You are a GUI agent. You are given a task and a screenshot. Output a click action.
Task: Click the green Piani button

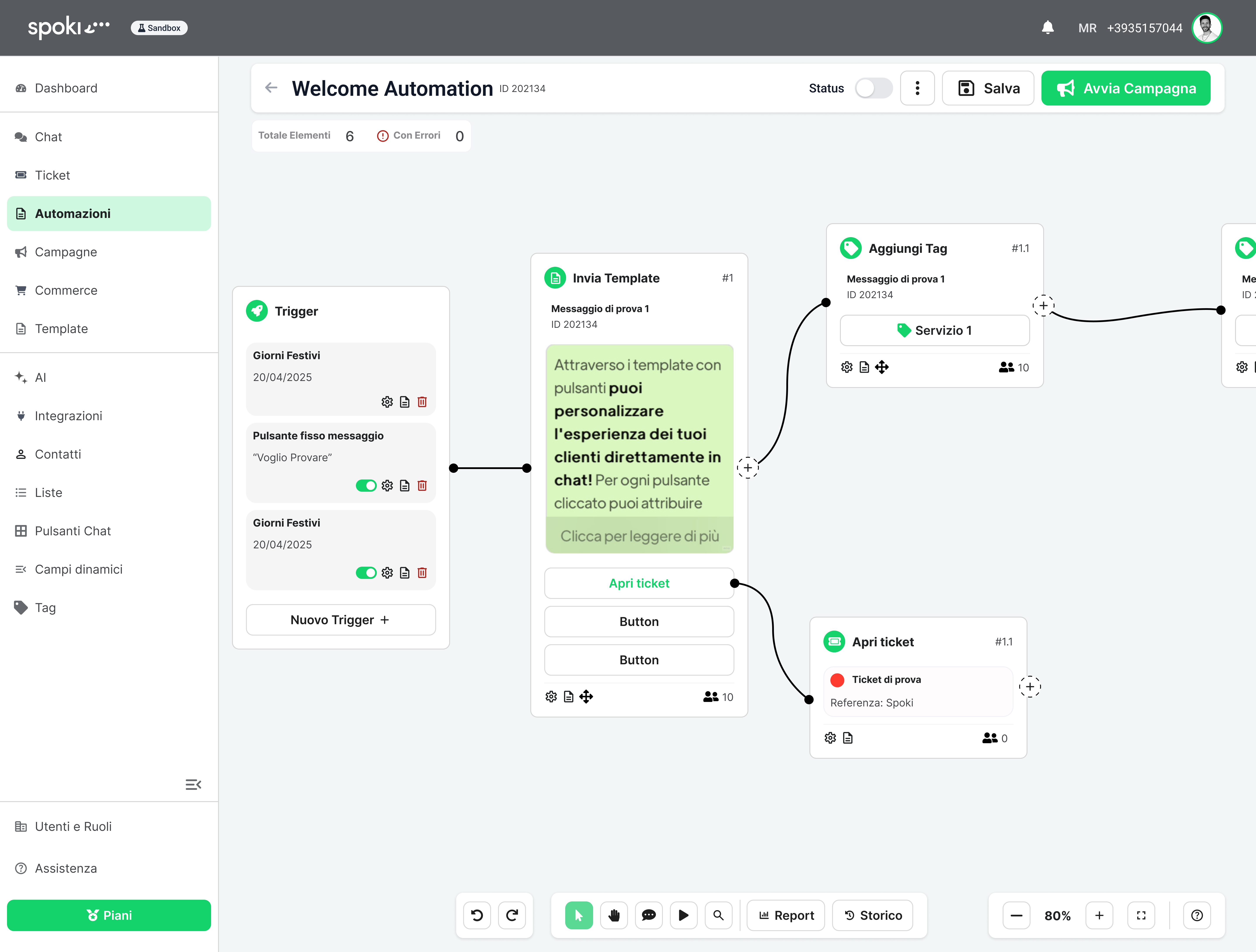(x=109, y=915)
